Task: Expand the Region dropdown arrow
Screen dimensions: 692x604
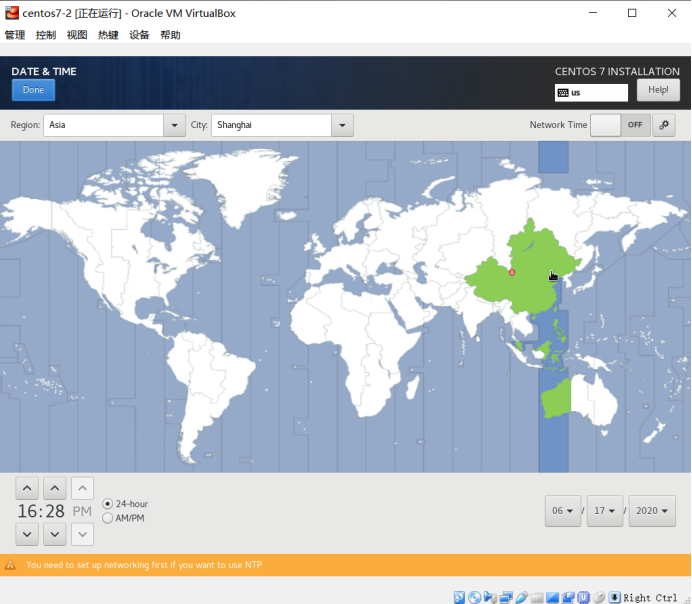Action: tap(174, 125)
